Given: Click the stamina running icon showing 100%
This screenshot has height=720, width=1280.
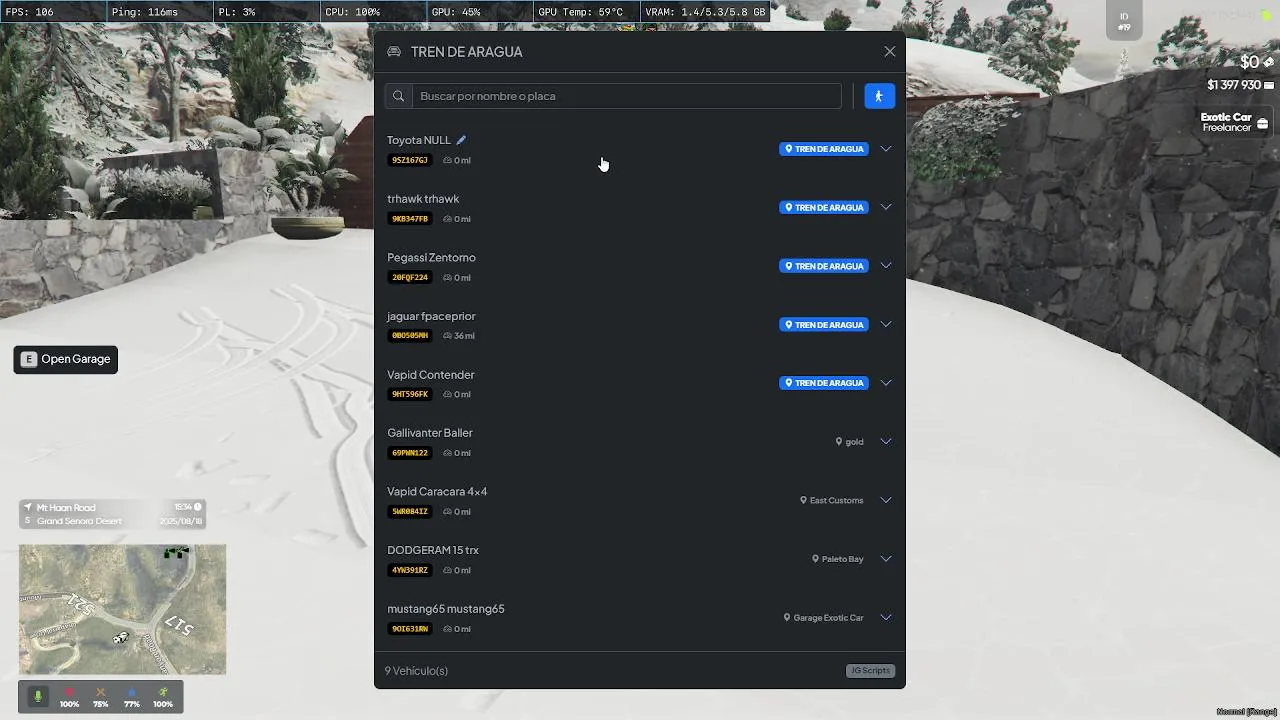Looking at the screenshot, I should click(x=163, y=692).
